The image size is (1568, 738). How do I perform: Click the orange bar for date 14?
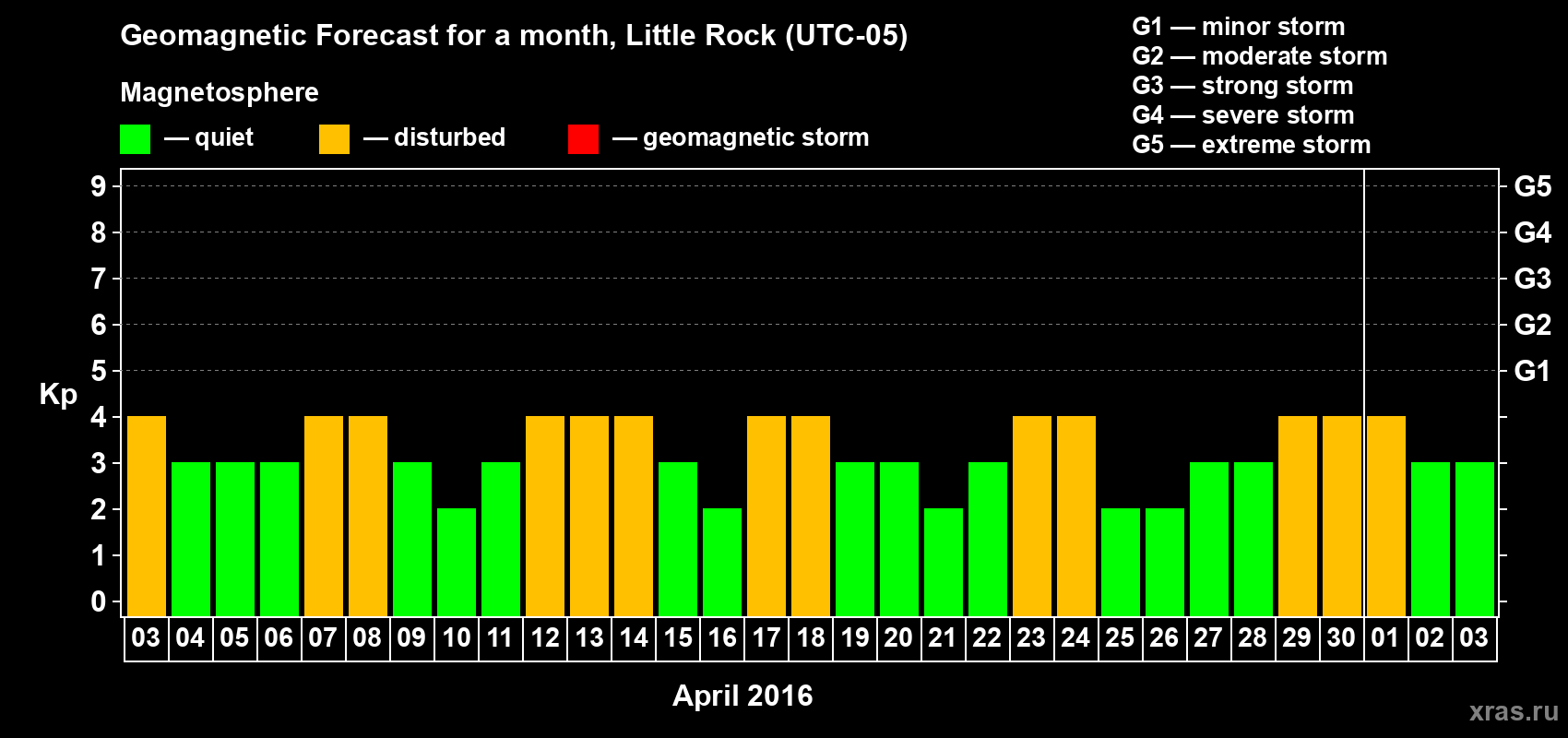click(634, 517)
